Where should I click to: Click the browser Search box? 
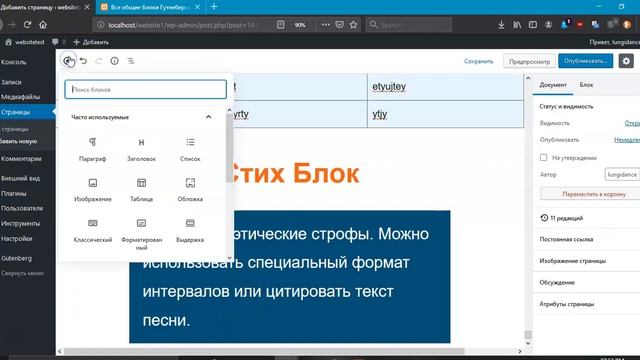click(409, 25)
